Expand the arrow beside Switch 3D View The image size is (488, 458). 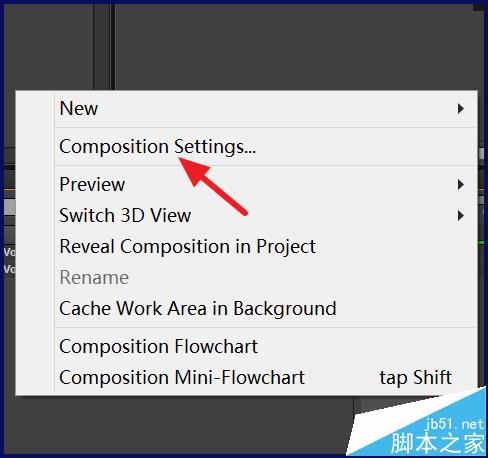point(461,216)
